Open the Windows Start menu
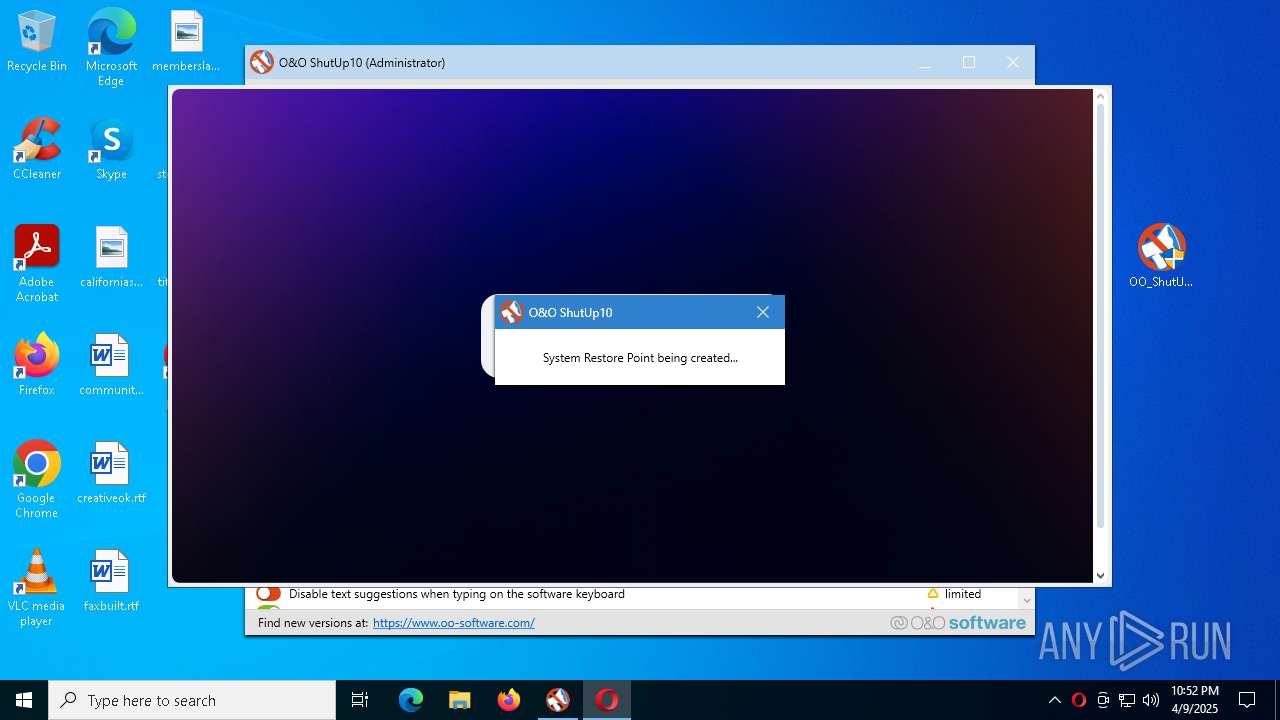 (24, 700)
